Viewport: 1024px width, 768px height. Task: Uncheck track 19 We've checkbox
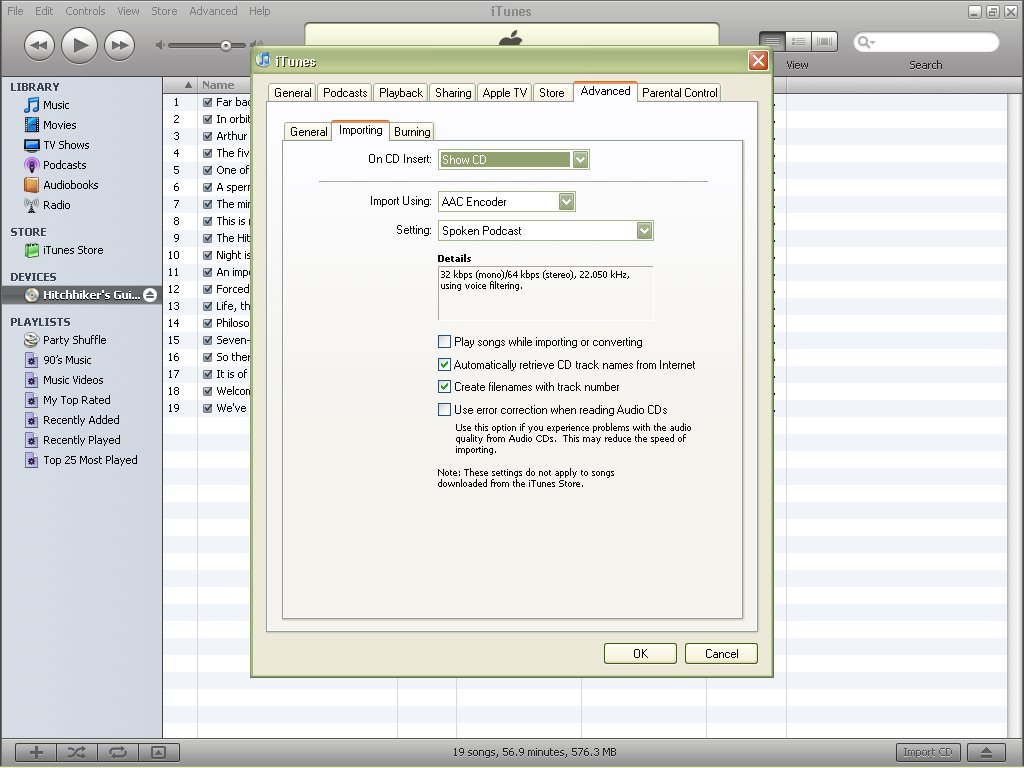(x=208, y=408)
